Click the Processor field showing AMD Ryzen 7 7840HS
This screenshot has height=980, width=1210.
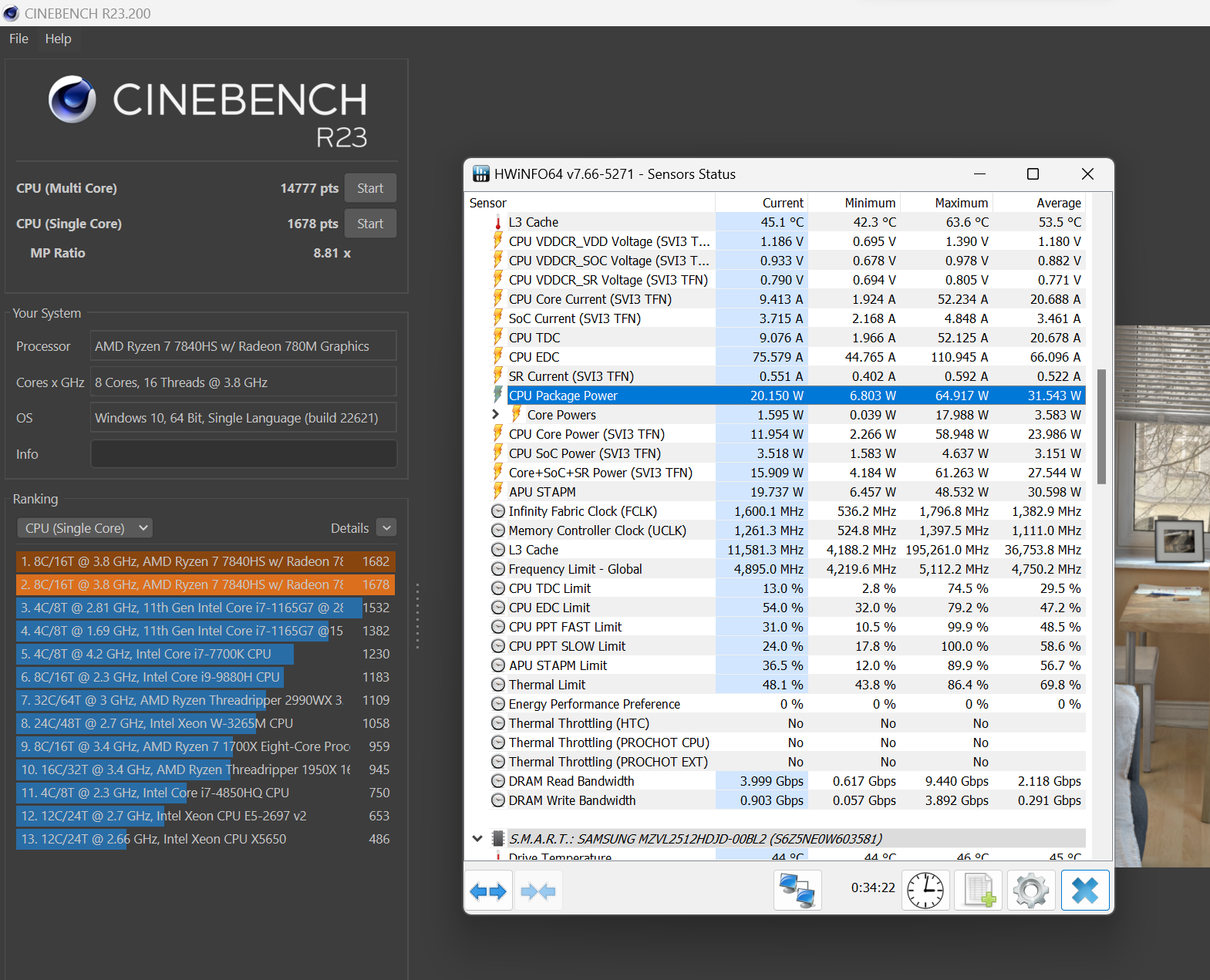tap(244, 346)
